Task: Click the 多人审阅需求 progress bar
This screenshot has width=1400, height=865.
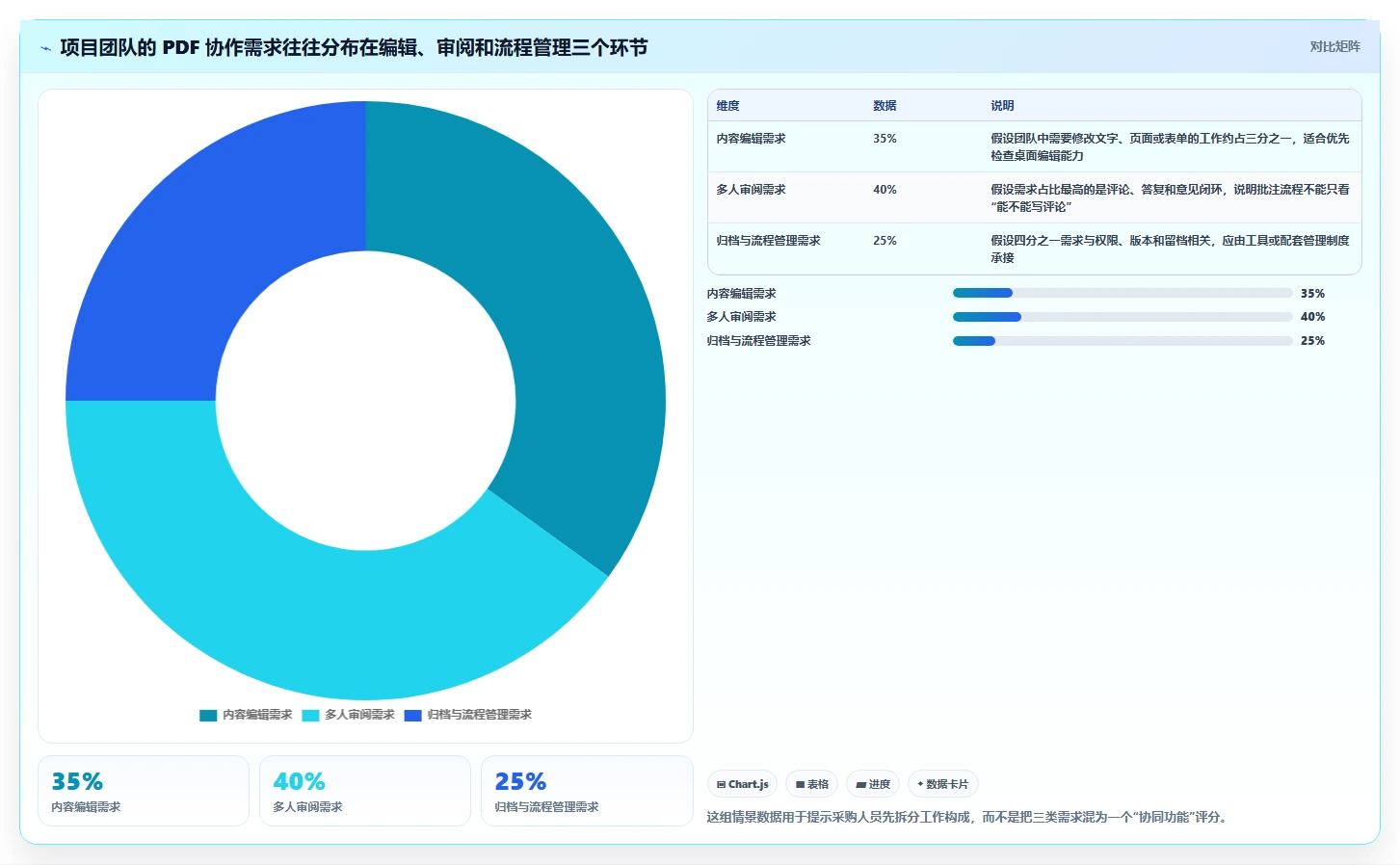Action: [1123, 317]
